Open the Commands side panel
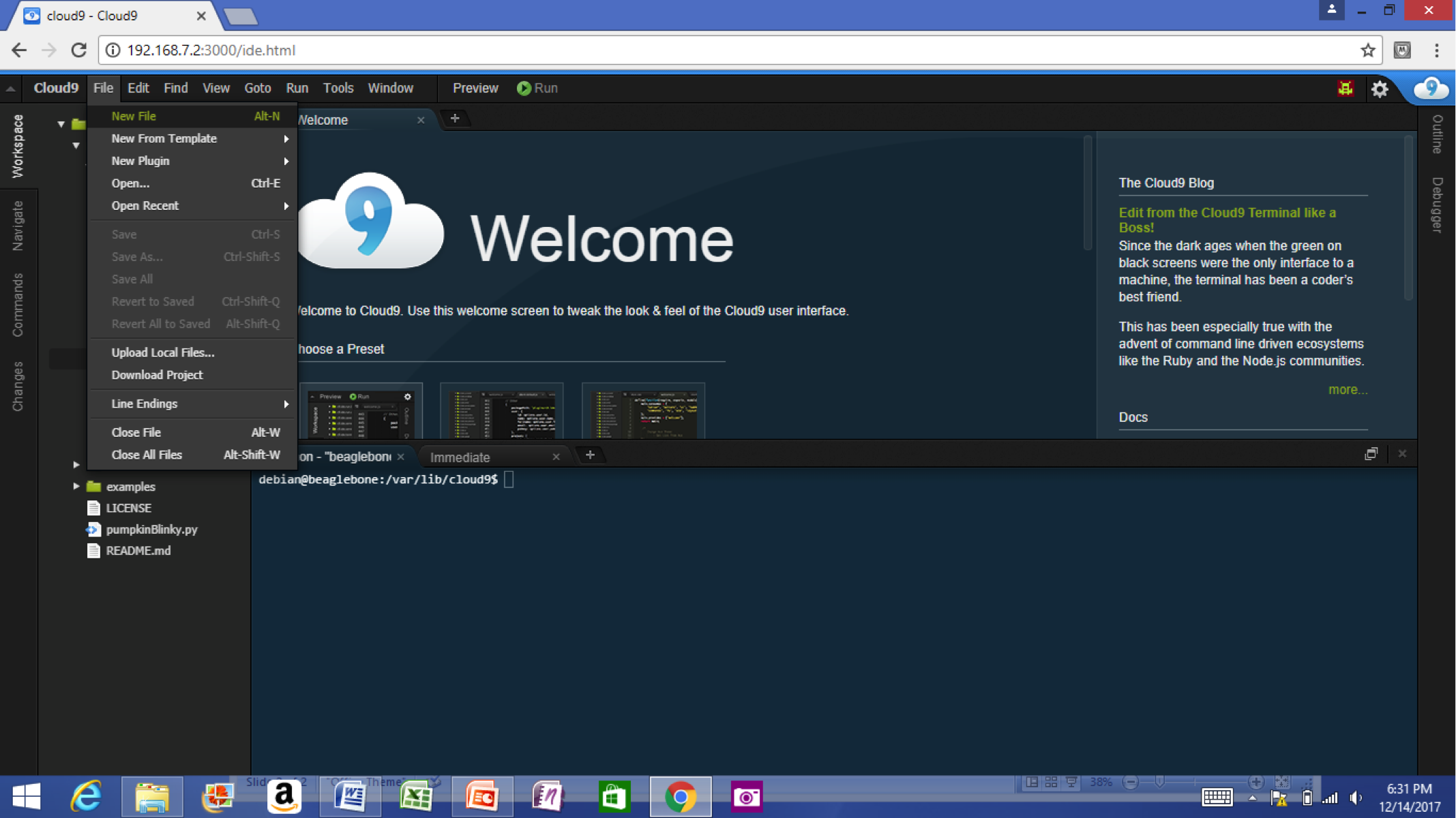The image size is (1456, 818). (18, 305)
